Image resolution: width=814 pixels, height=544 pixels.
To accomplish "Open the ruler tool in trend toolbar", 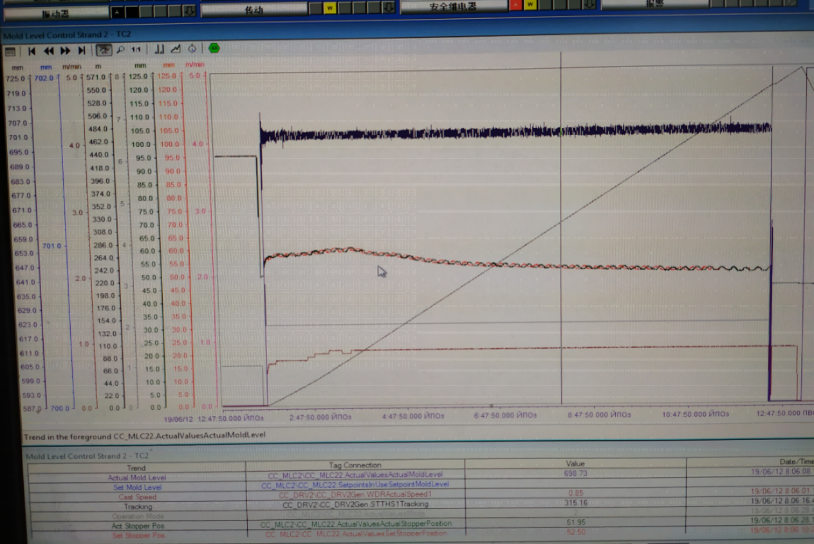I will [159, 49].
